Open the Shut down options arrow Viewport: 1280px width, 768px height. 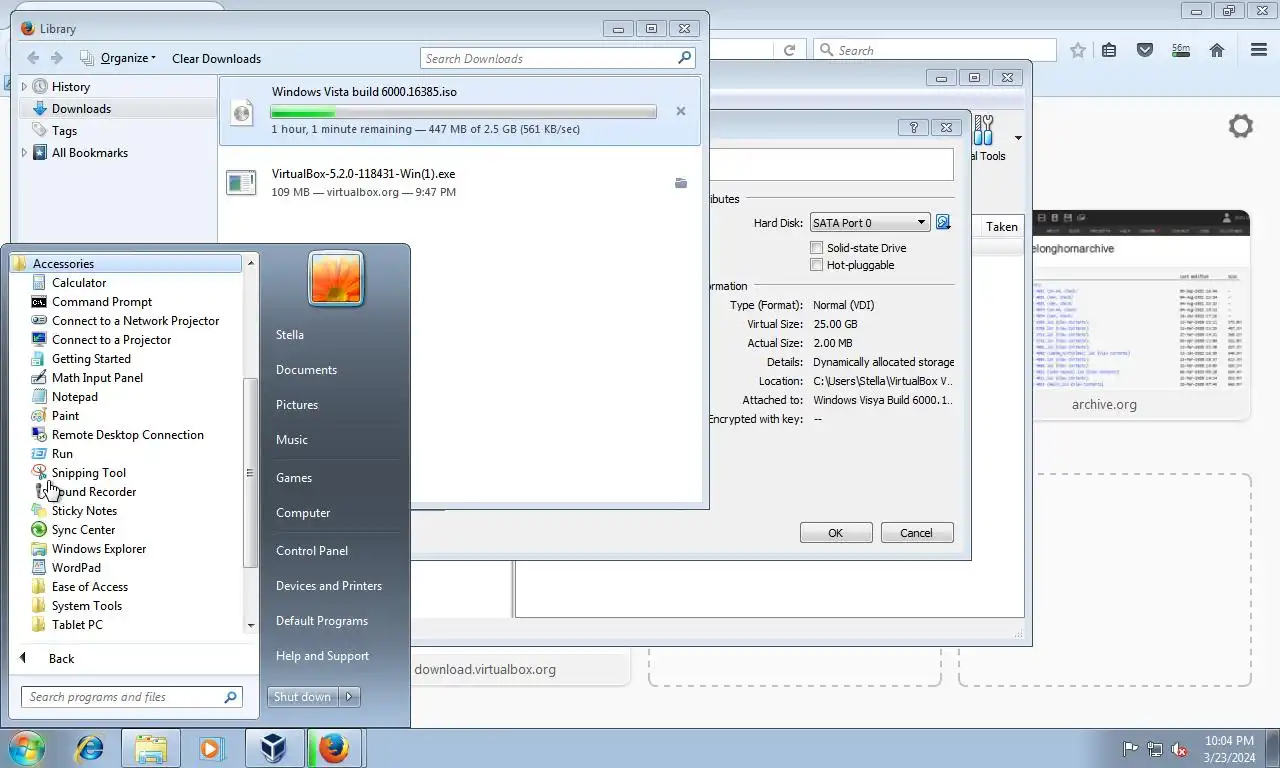[349, 697]
